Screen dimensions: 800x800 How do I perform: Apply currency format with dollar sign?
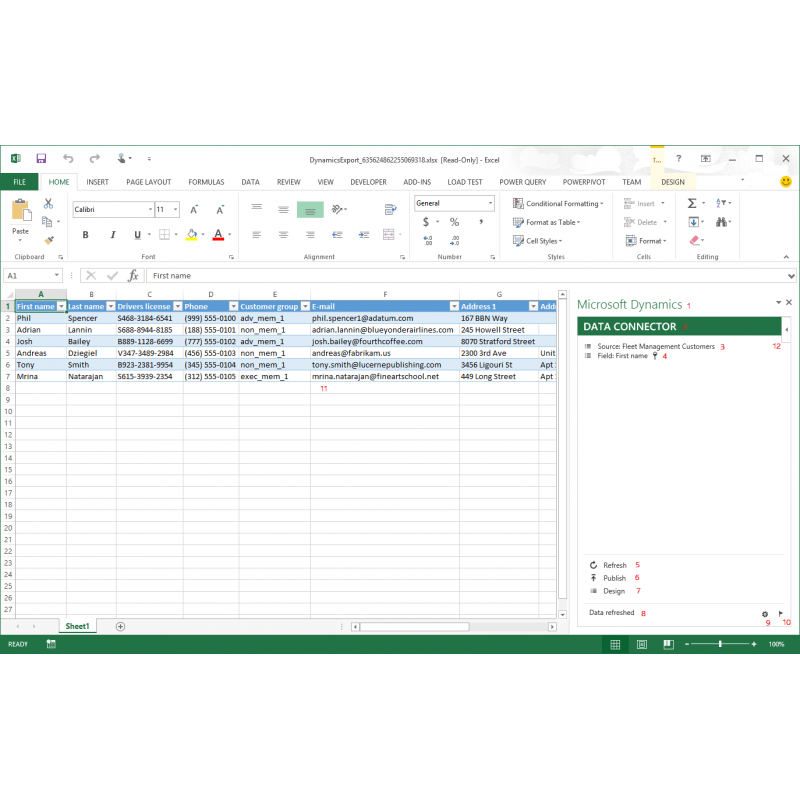pos(426,222)
